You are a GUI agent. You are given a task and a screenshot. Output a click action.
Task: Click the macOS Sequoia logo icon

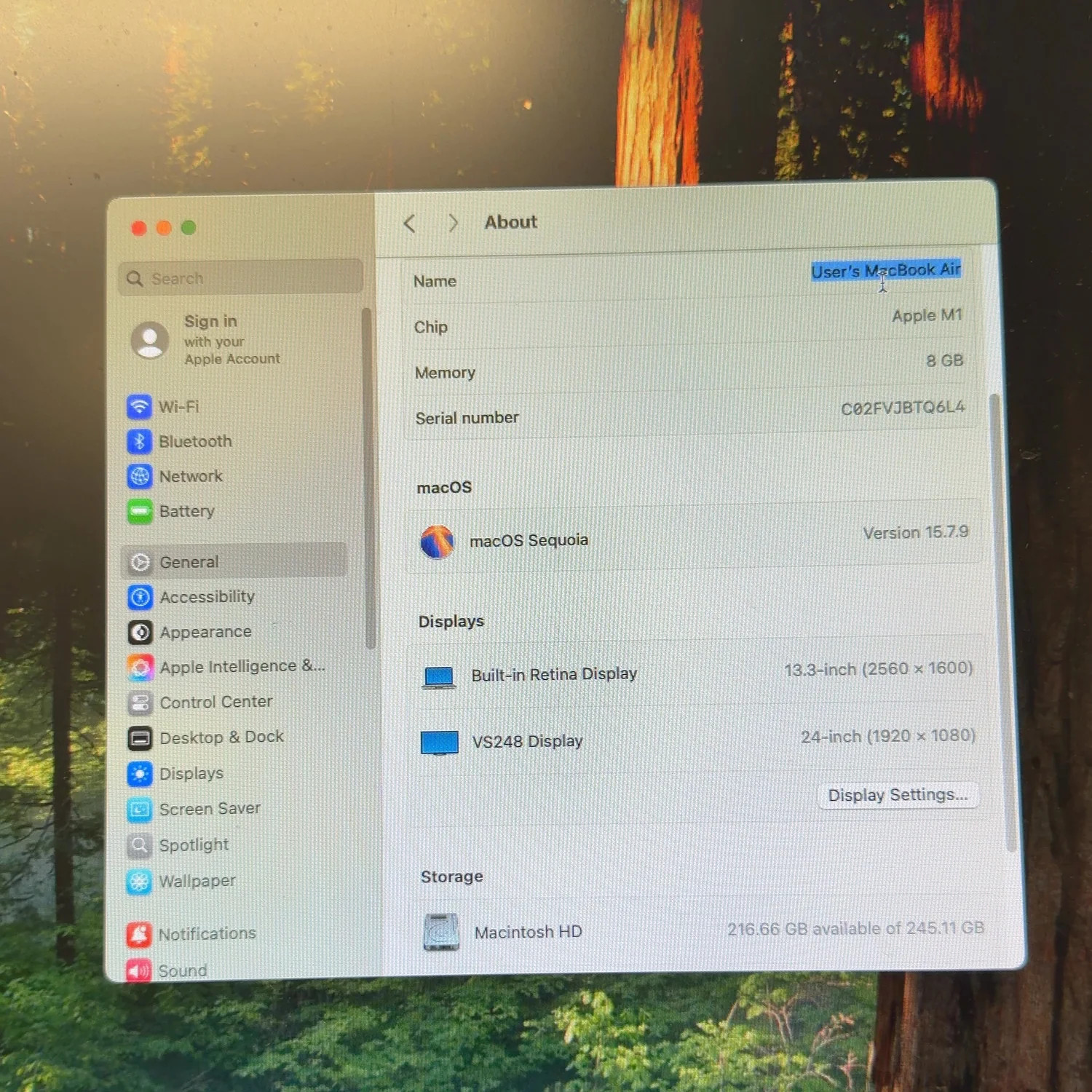pos(437,542)
